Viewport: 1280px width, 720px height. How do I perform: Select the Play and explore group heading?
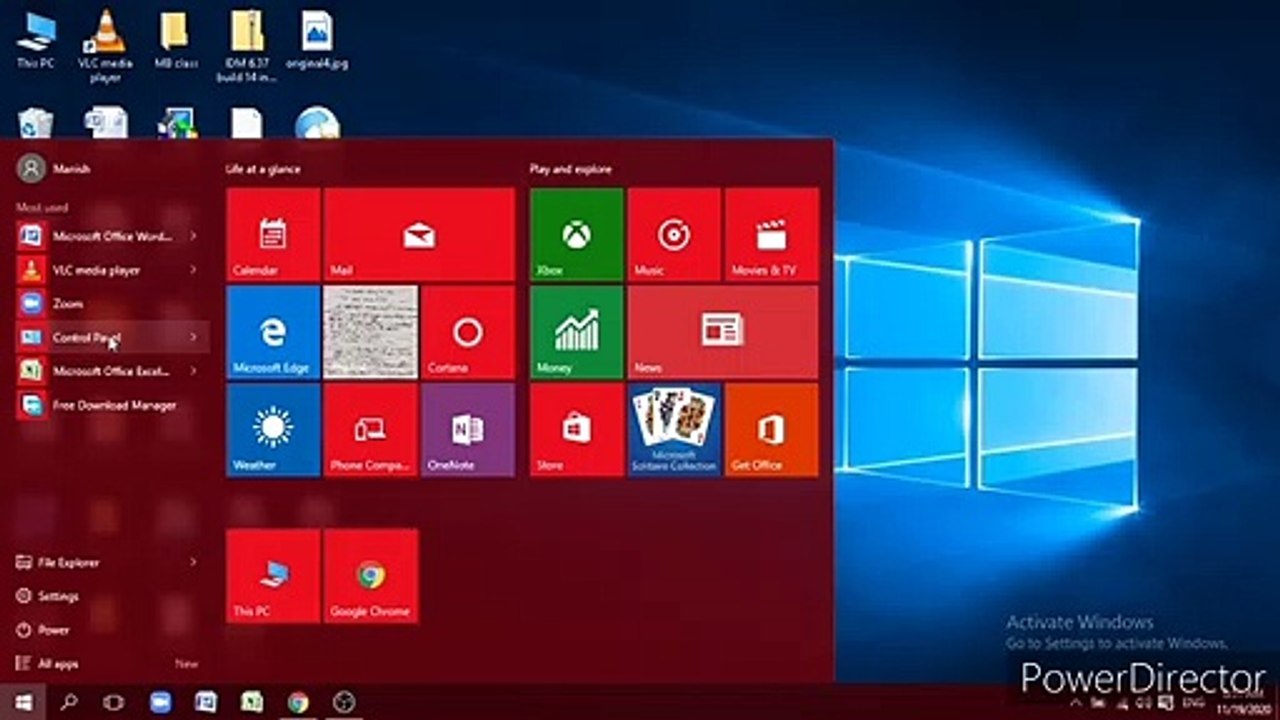[571, 169]
